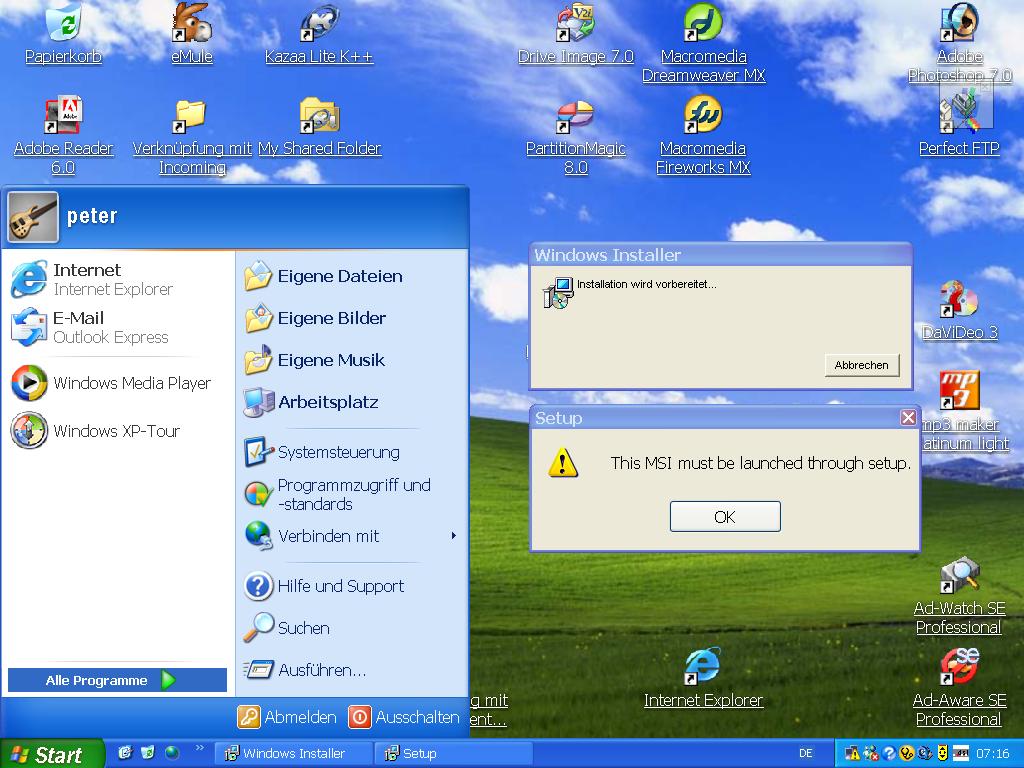Viewport: 1024px width, 768px height.
Task: Open Programmzugriff und -standards
Action: tap(351, 494)
